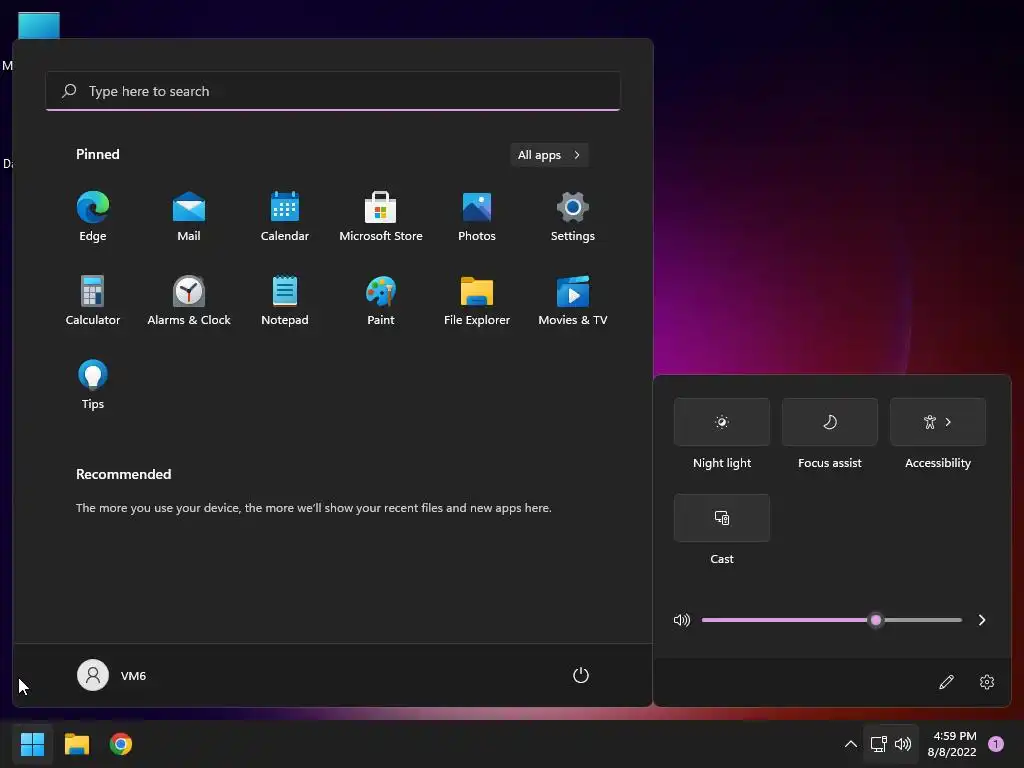Select the Pinned section heading
1024x768 pixels.
(x=98, y=154)
